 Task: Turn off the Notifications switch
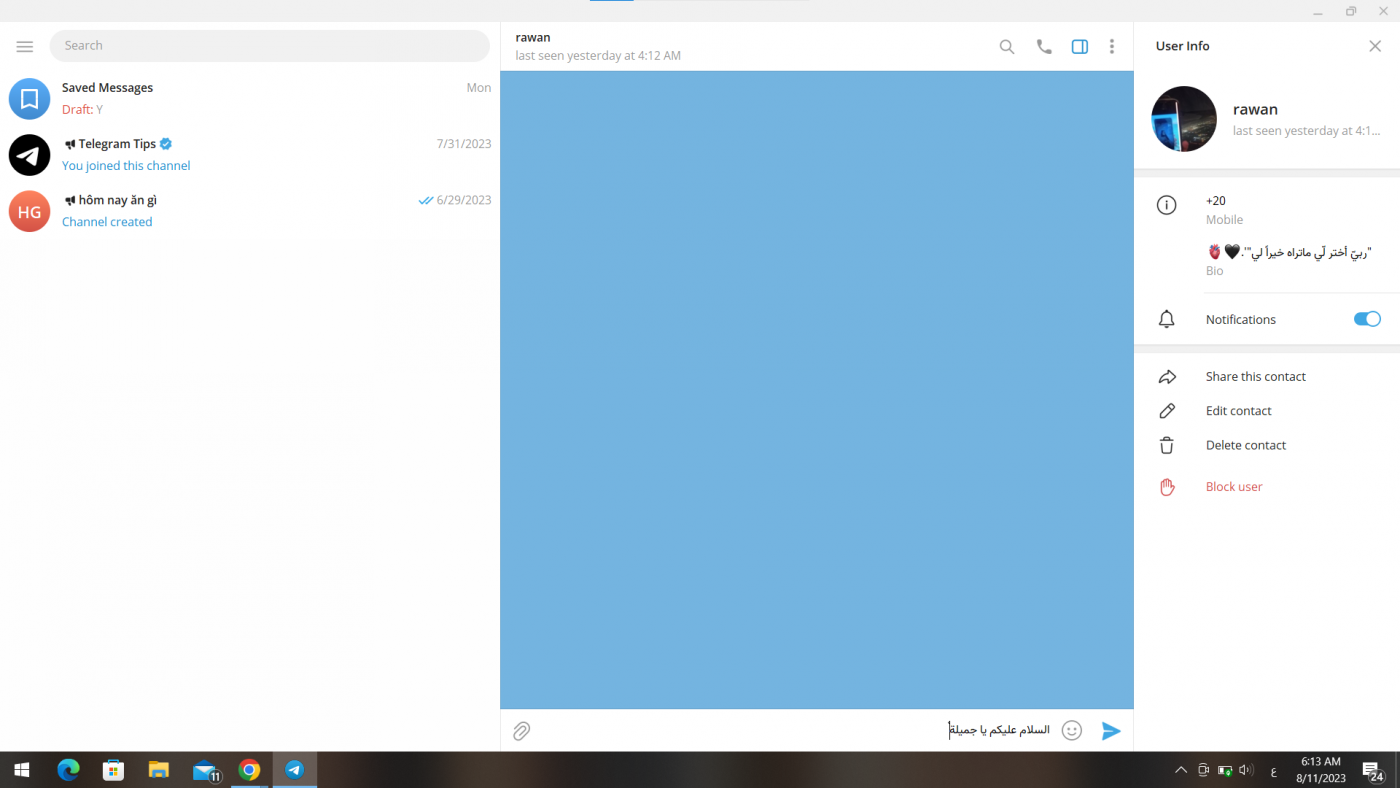pos(1367,319)
